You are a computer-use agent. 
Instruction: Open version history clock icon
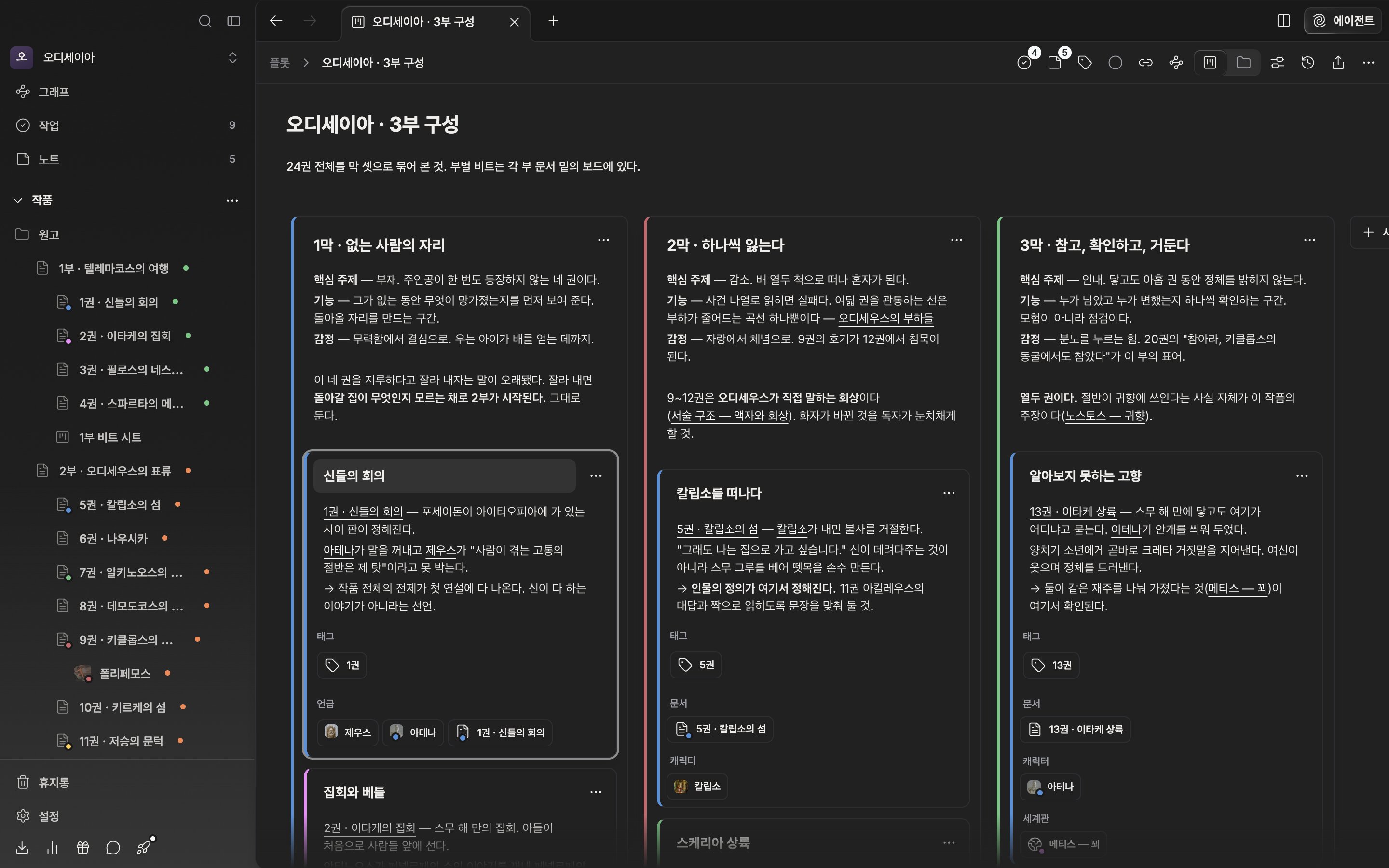pos(1307,63)
